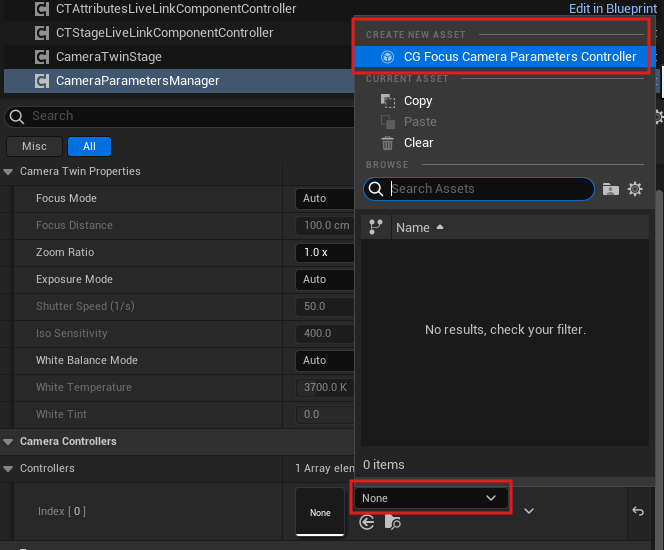
Task: Expand Index 0 element options chevron
Action: (529, 511)
